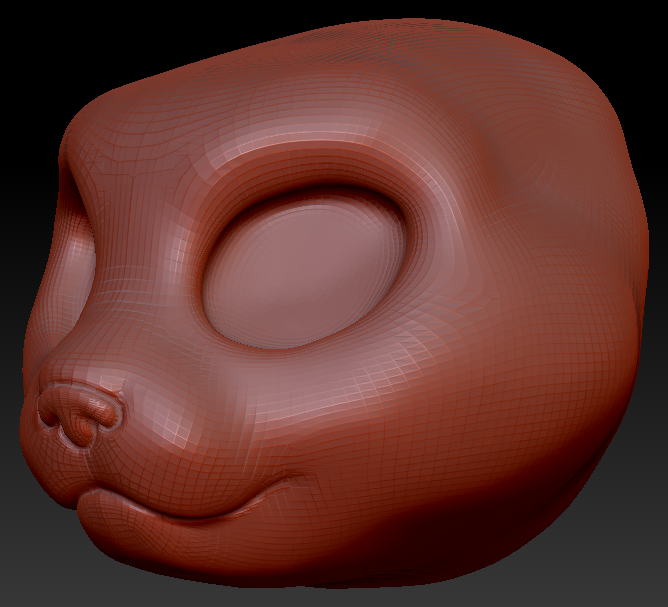
Task: Click the large eye of the sculpted head
Action: coord(305,272)
